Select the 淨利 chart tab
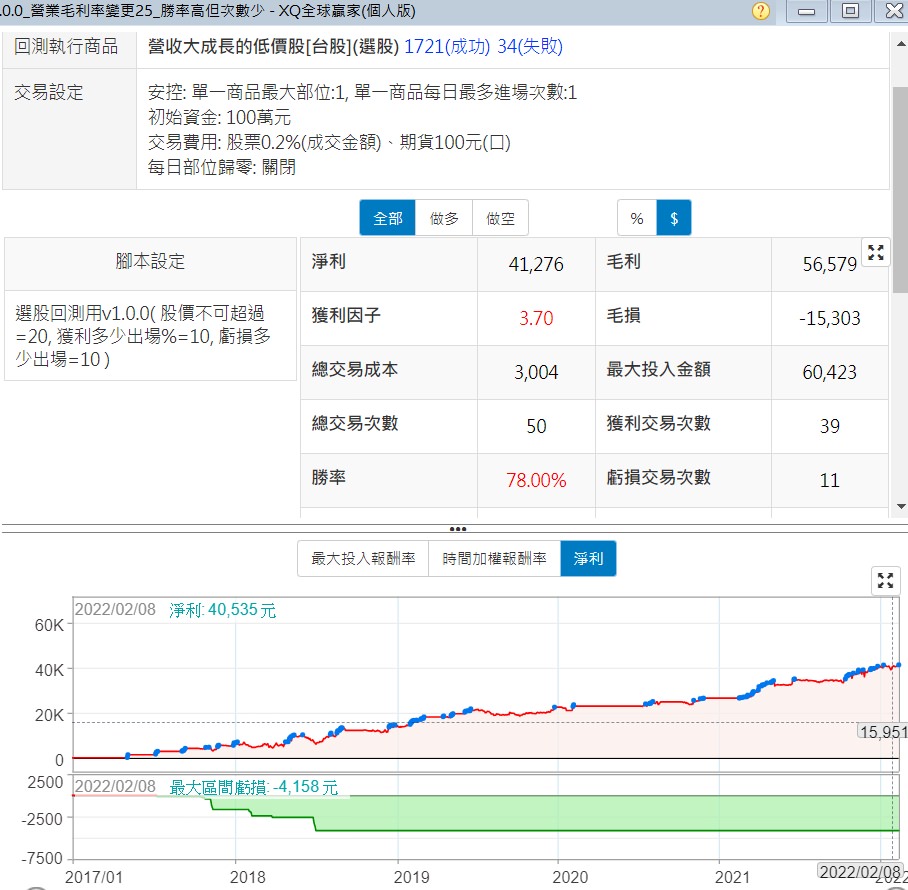Image resolution: width=908 pixels, height=890 pixels. pos(588,559)
